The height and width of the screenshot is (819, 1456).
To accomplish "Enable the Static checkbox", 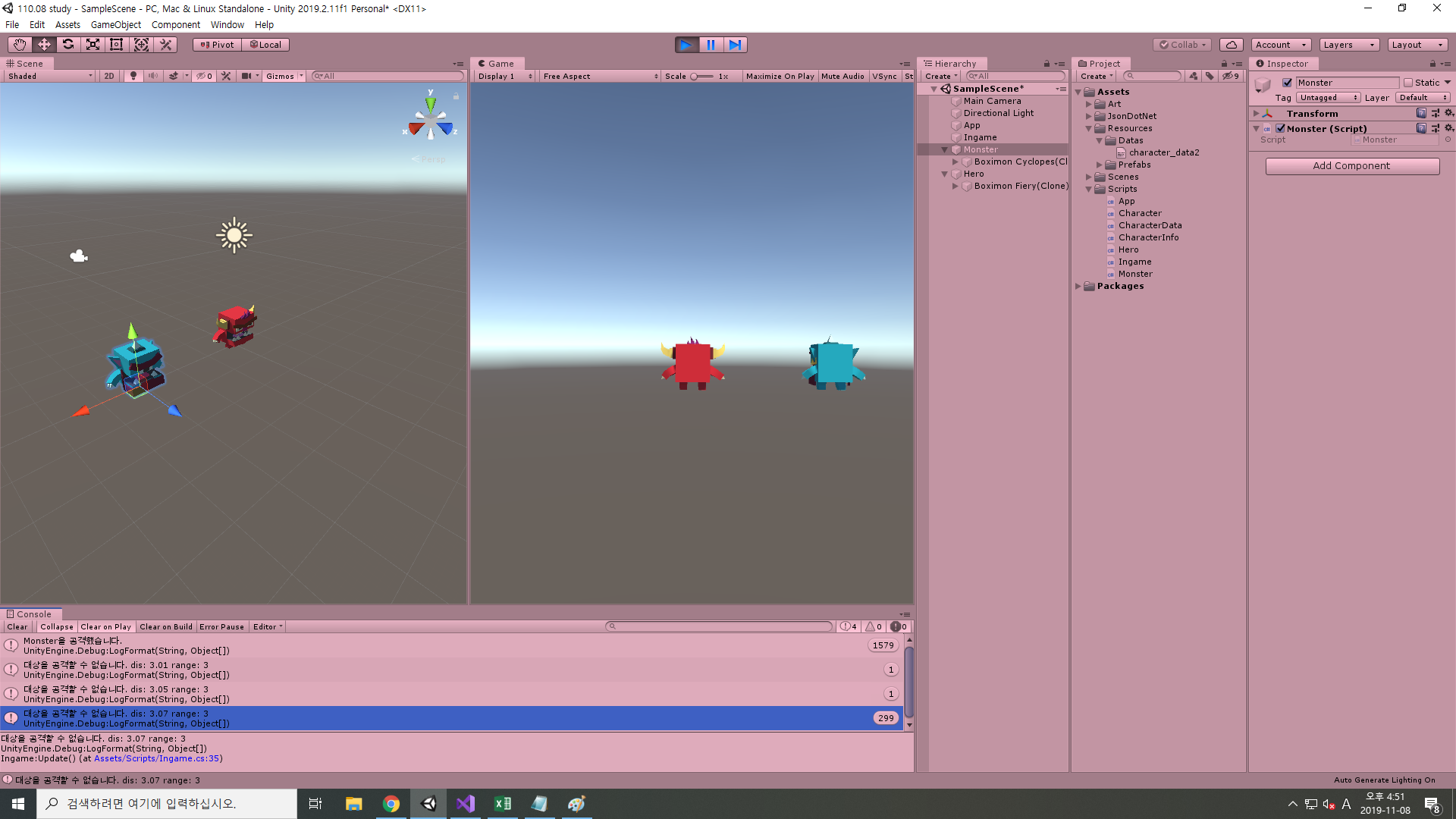I will pos(1408,83).
